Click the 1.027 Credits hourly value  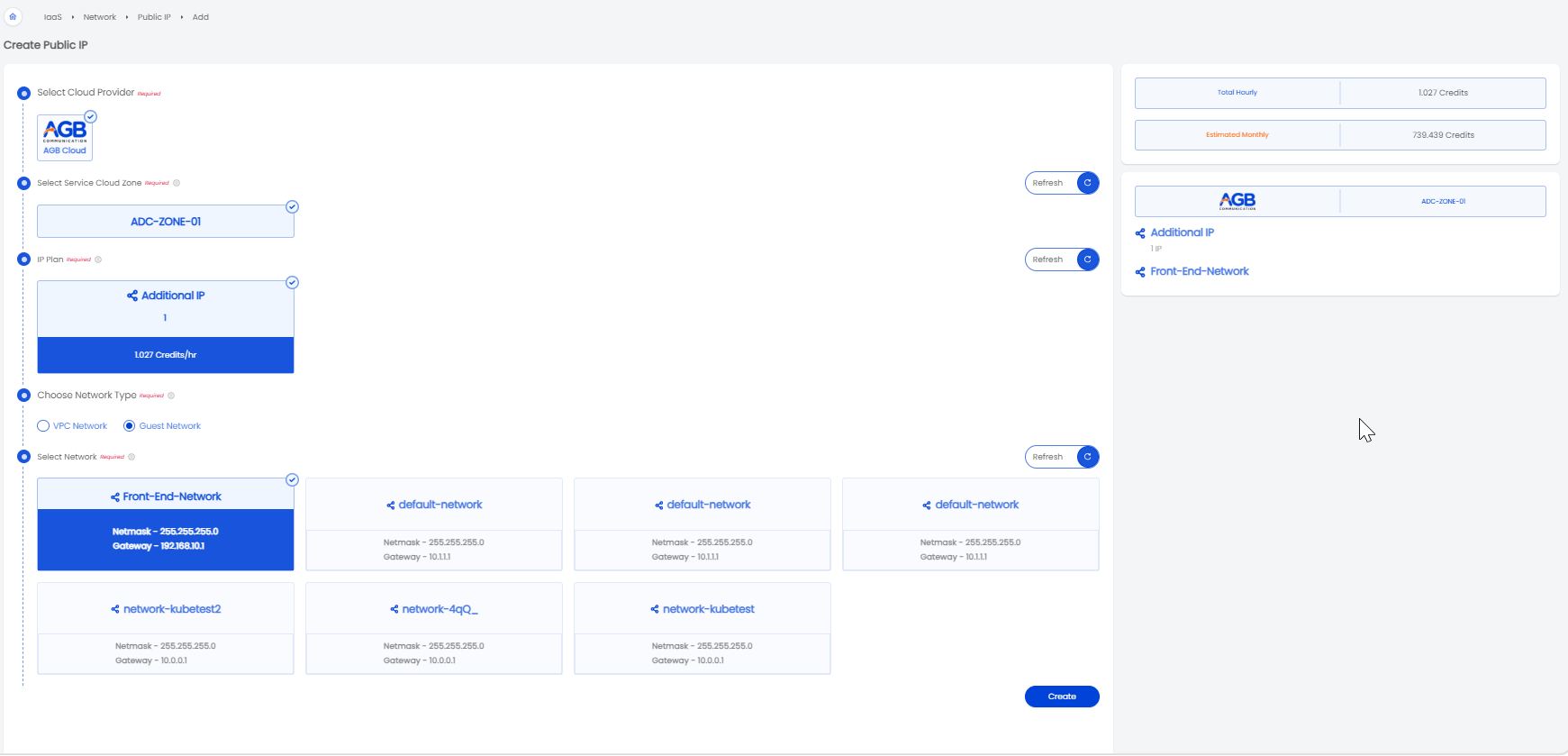click(1443, 93)
